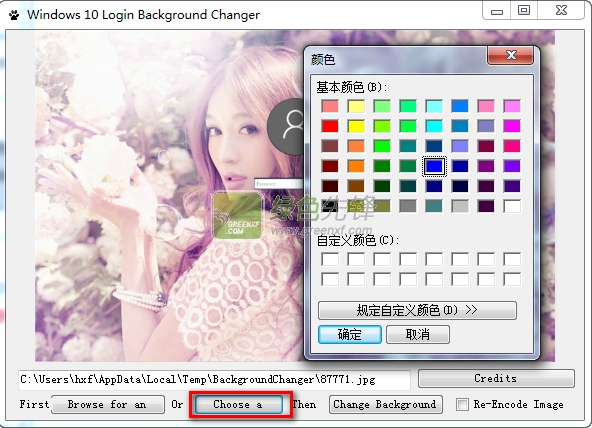Select the dark red swatch in the fourth row
Image resolution: width=592 pixels, height=428 pixels.
point(330,166)
